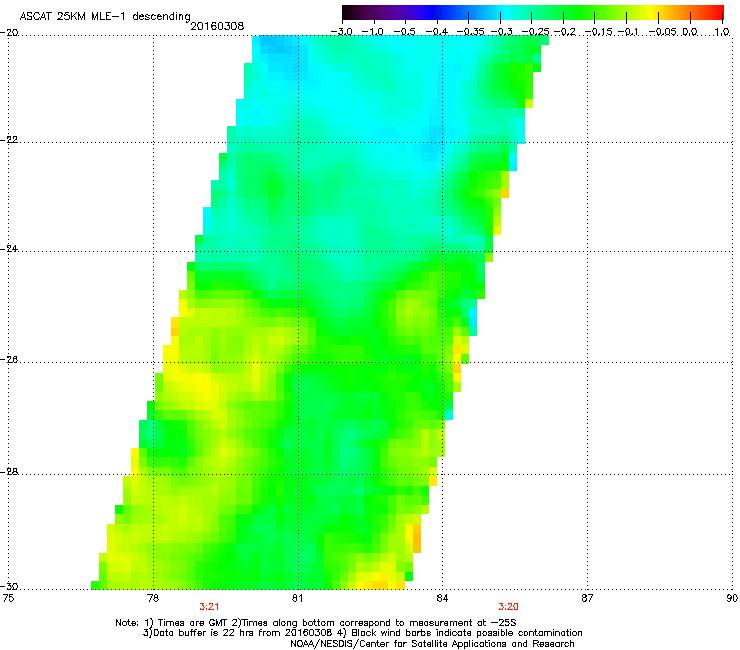Click the longitude axis label 78
Screen dimensions: 740x650
[x=153, y=598]
